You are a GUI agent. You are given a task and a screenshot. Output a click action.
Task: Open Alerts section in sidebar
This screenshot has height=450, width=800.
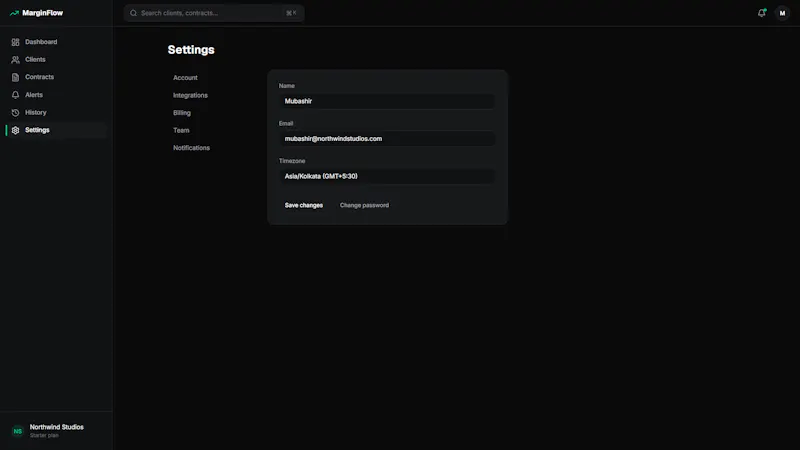point(34,95)
